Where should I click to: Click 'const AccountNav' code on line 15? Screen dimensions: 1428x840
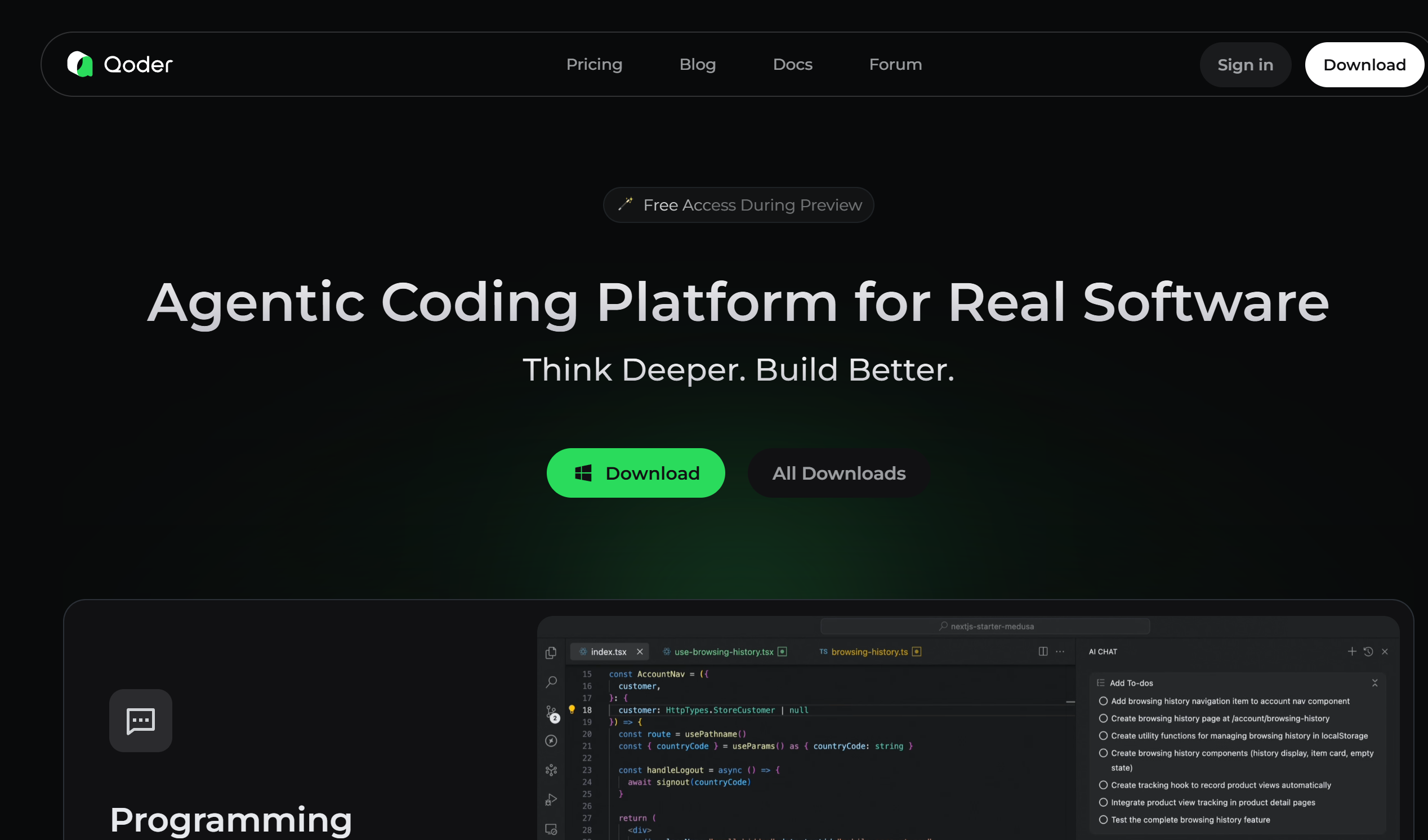pos(646,674)
